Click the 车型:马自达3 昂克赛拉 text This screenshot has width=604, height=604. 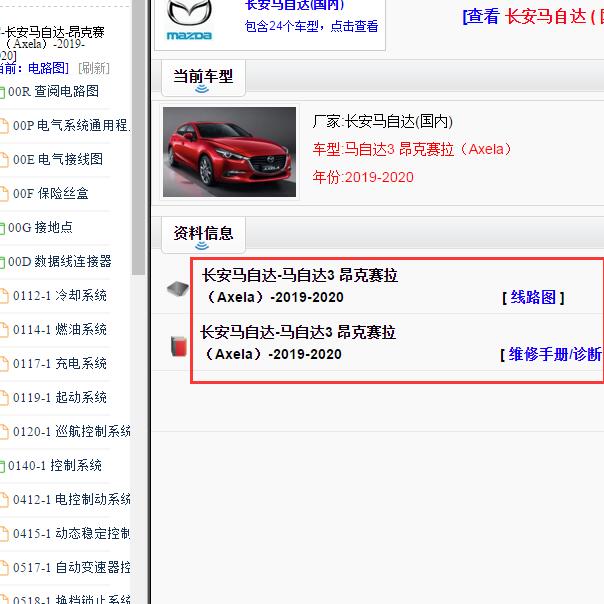tap(412, 149)
